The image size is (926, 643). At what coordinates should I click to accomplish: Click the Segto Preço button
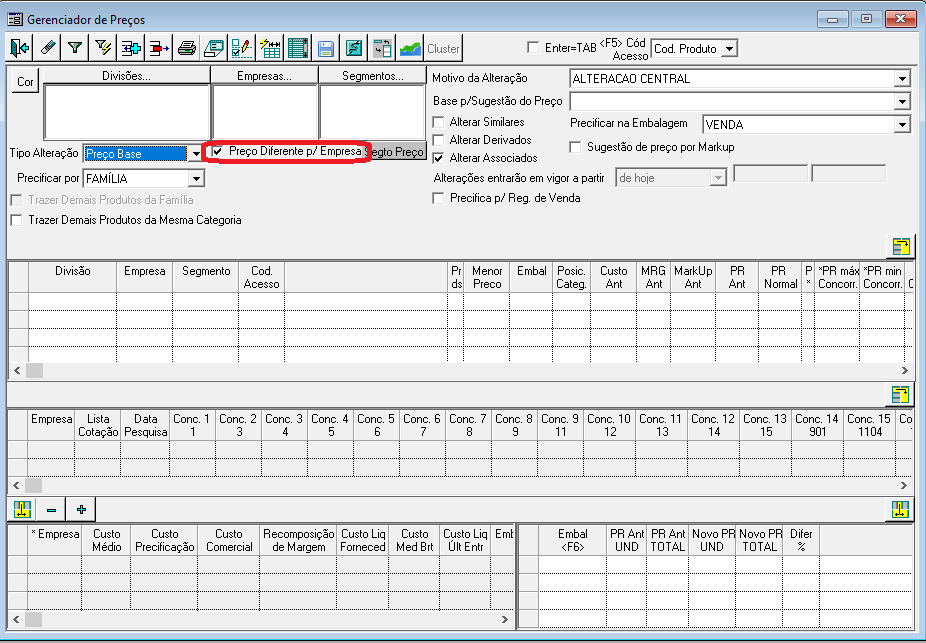(x=397, y=152)
